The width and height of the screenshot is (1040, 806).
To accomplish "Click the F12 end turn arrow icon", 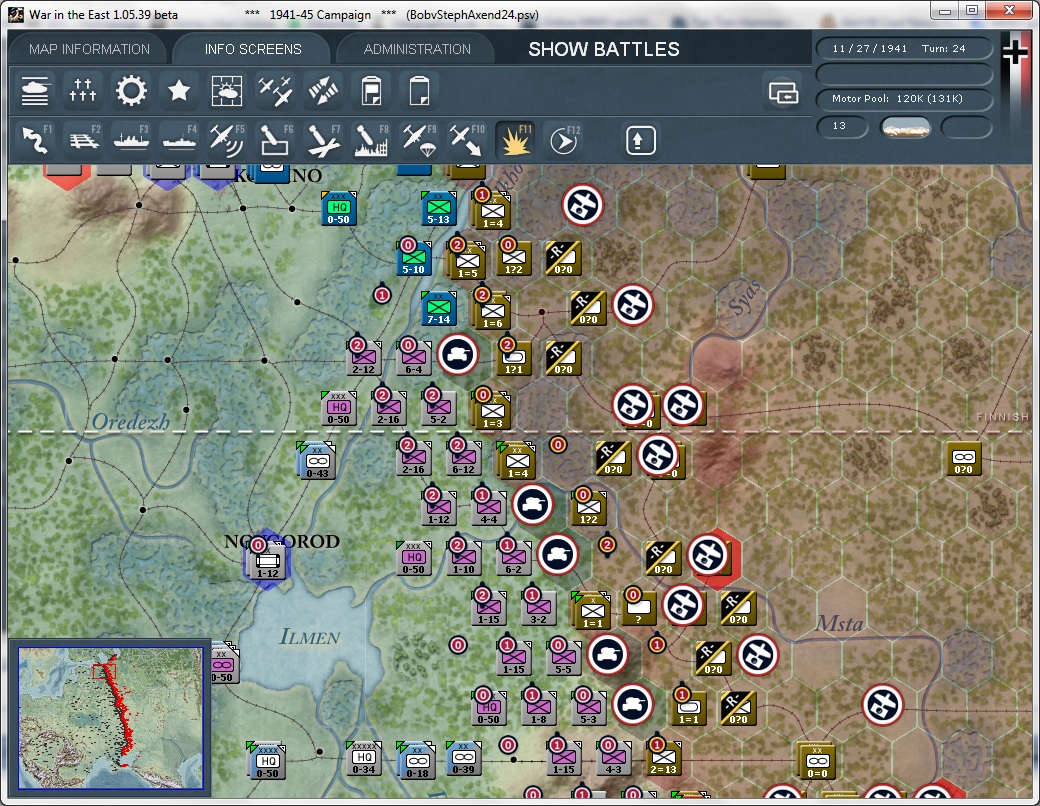I will coord(564,139).
